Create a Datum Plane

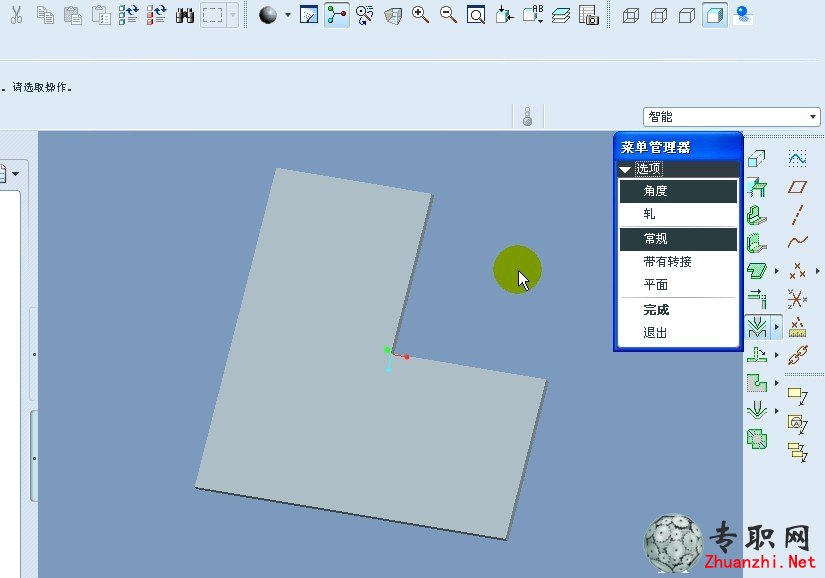[x=797, y=187]
